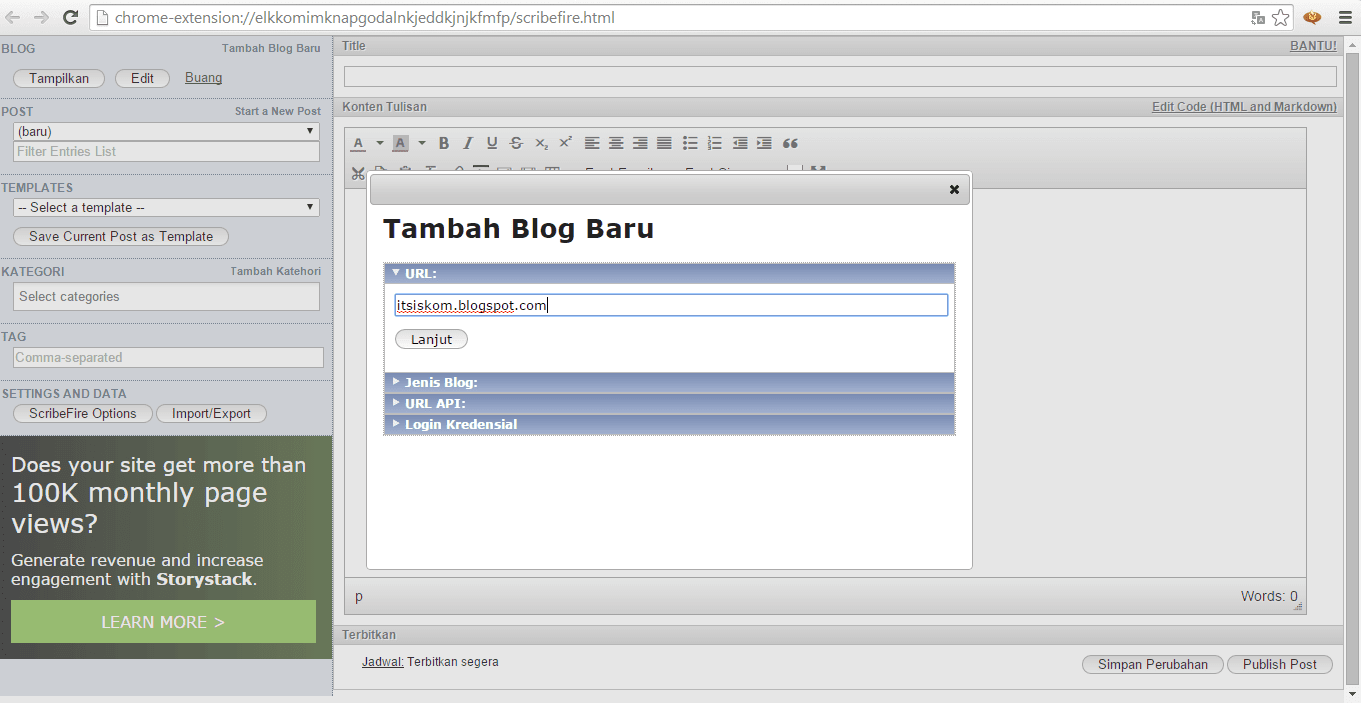This screenshot has height=703, width=1361.
Task: Open the highlight color dropdown arrow
Action: (421, 143)
